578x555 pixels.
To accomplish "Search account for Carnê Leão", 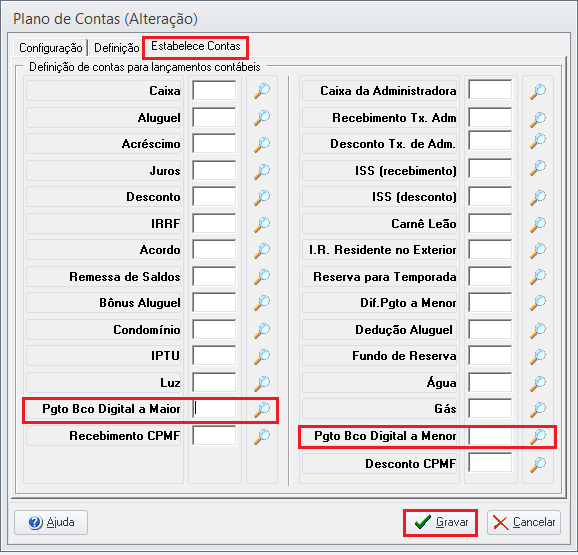I will (538, 224).
